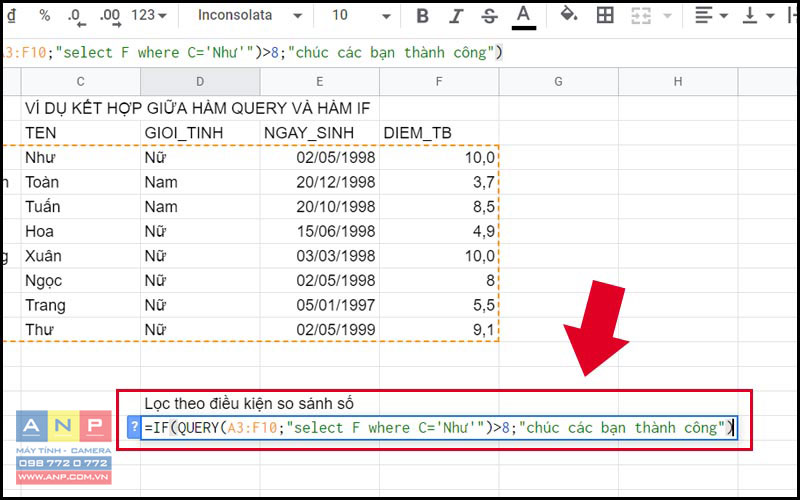
Task: Select the cell containing 'Thư'
Action: [x=81, y=330]
